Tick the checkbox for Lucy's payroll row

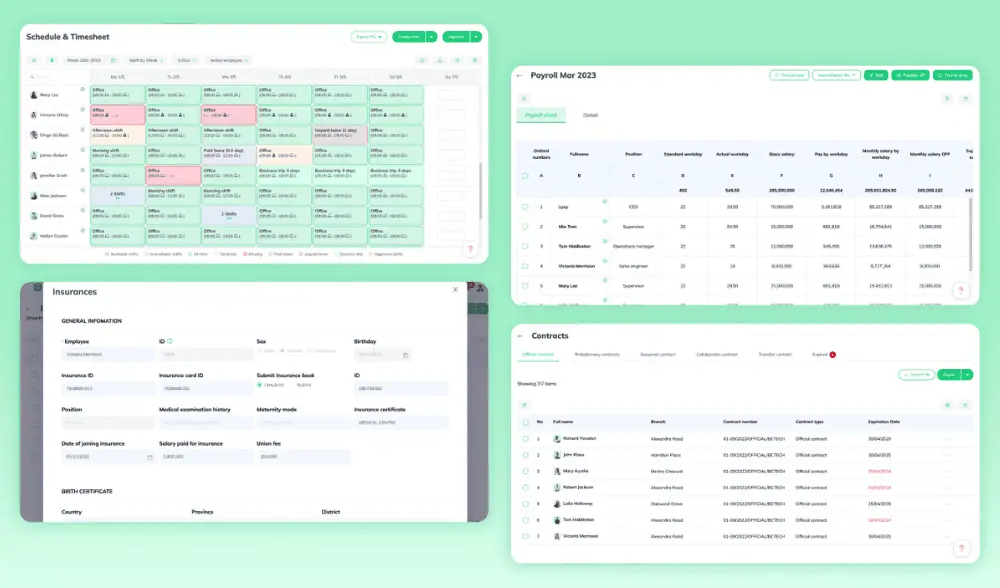tap(525, 207)
